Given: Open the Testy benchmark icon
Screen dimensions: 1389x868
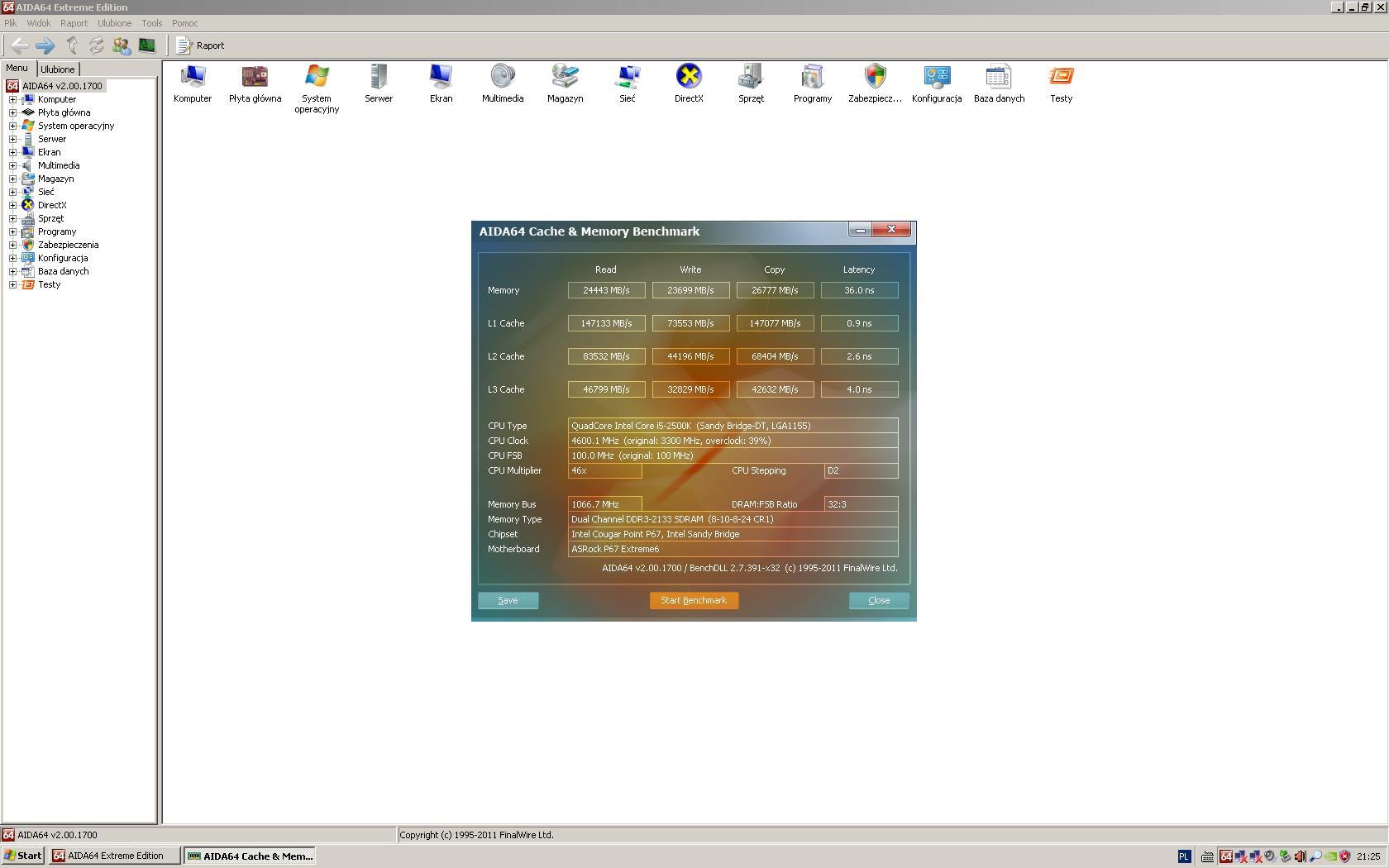Looking at the screenshot, I should [x=1061, y=77].
